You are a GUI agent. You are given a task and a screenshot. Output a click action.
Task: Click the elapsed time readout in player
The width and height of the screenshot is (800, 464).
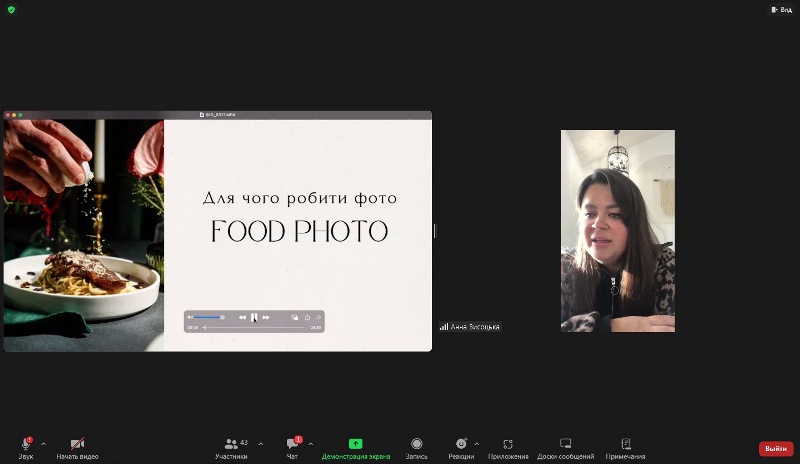(192, 328)
